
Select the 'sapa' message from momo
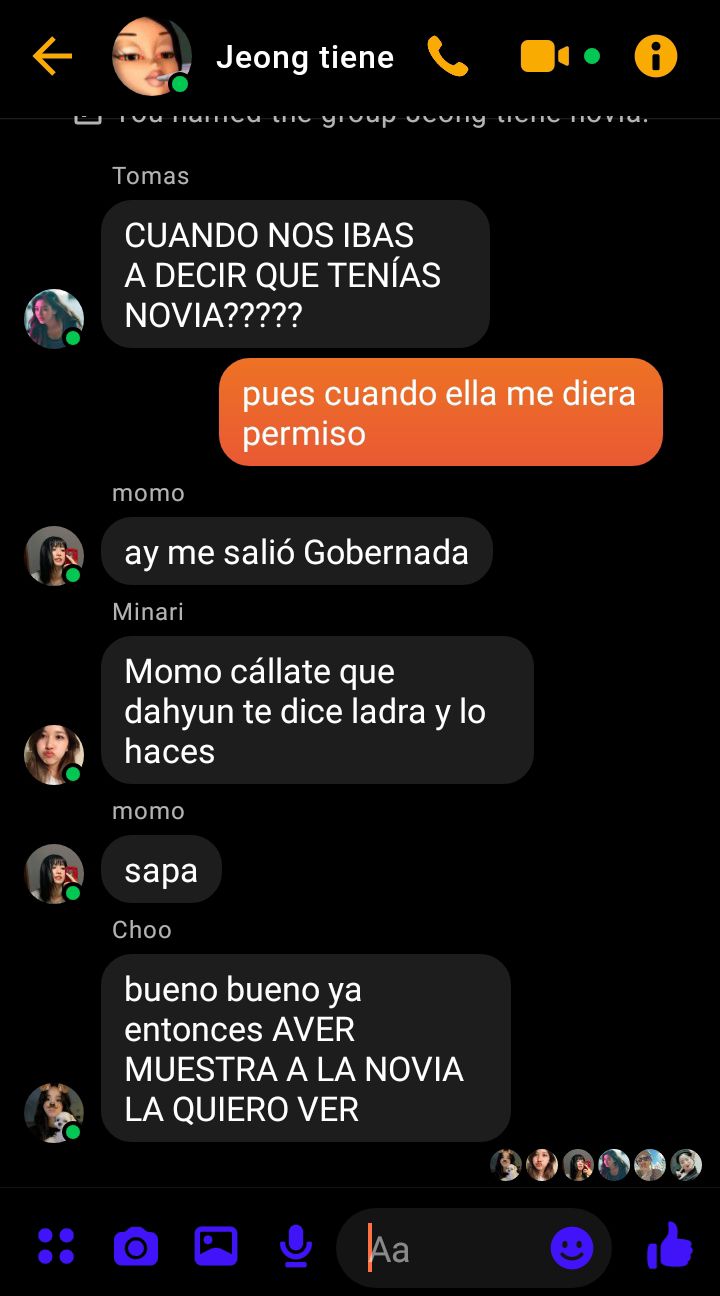161,870
